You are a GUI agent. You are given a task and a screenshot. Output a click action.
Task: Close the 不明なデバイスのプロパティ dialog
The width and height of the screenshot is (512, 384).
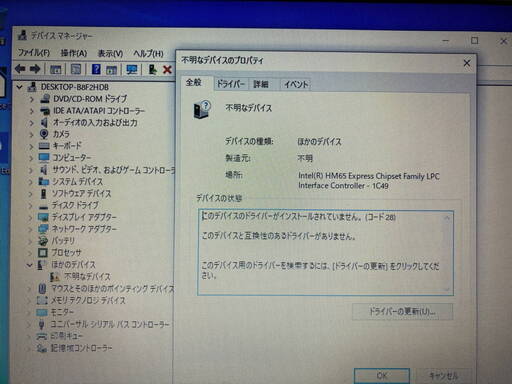pos(467,63)
